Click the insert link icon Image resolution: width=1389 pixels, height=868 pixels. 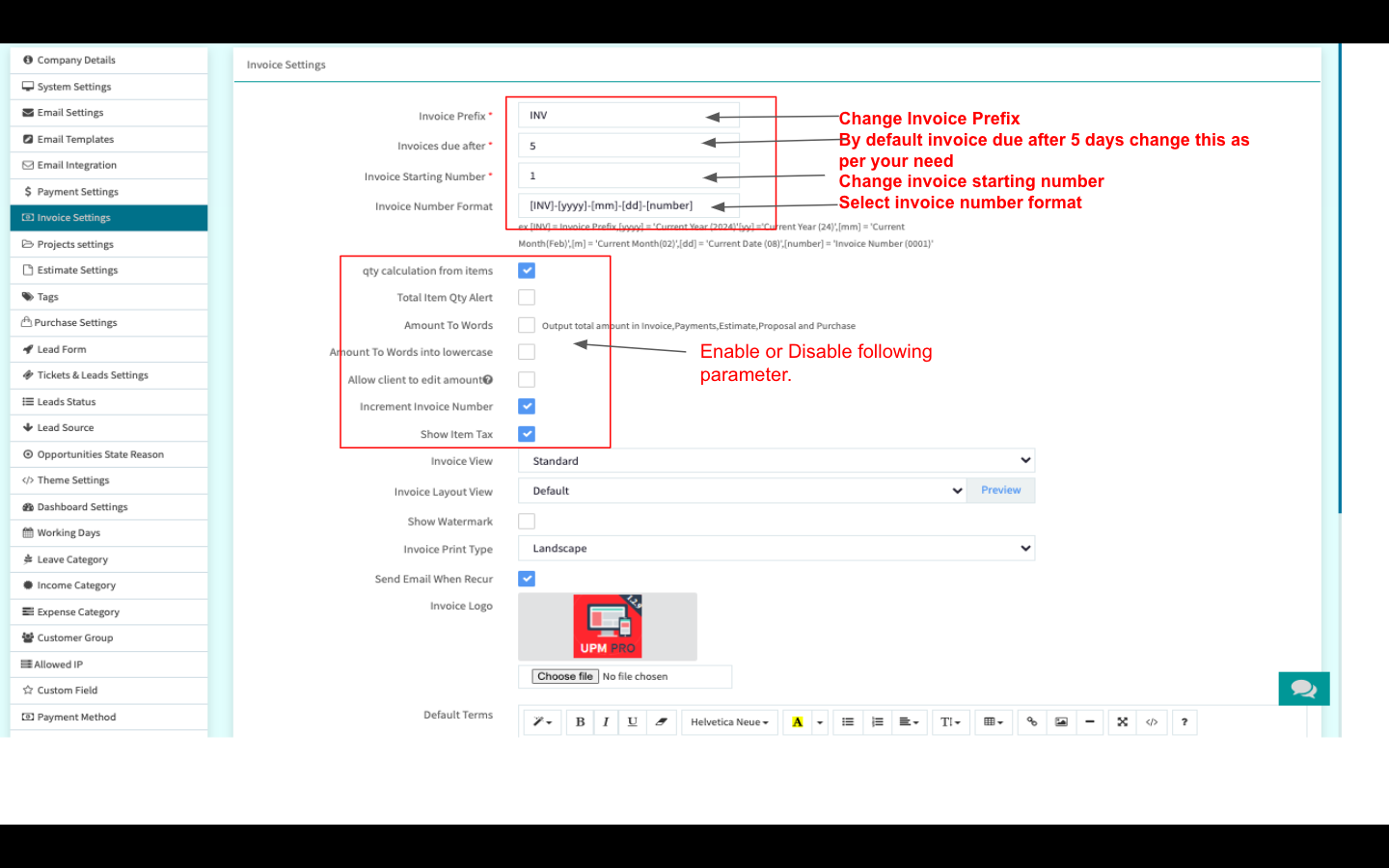click(x=1031, y=721)
